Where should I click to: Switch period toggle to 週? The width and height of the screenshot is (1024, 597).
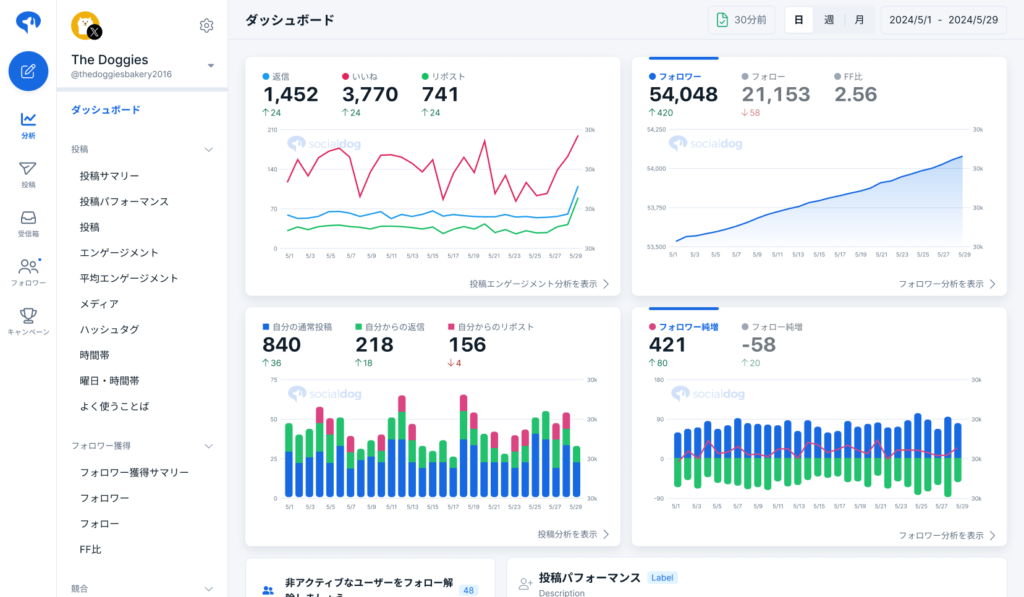click(829, 20)
